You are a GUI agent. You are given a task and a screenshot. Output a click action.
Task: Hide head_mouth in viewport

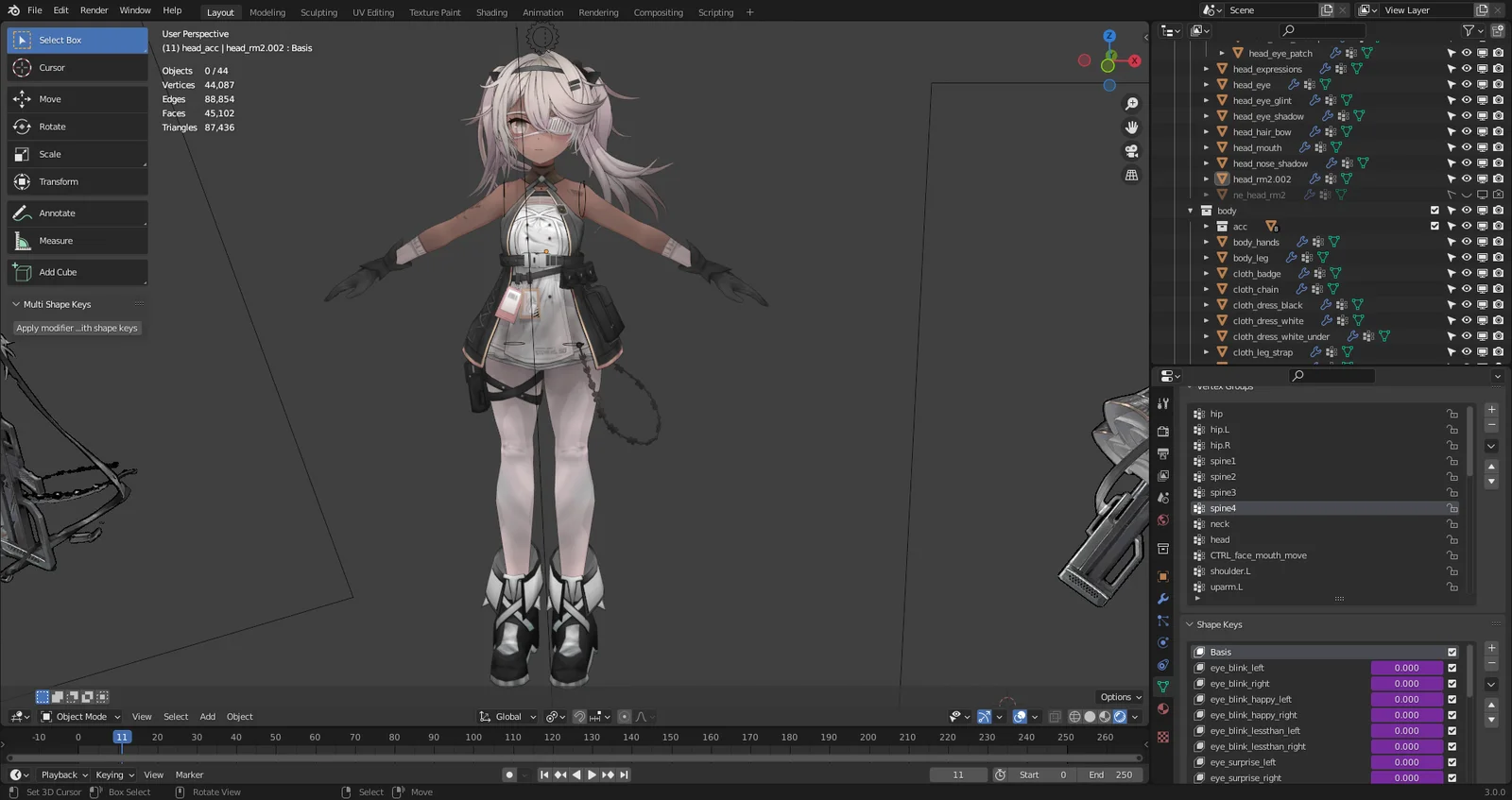pyautogui.click(x=1467, y=147)
